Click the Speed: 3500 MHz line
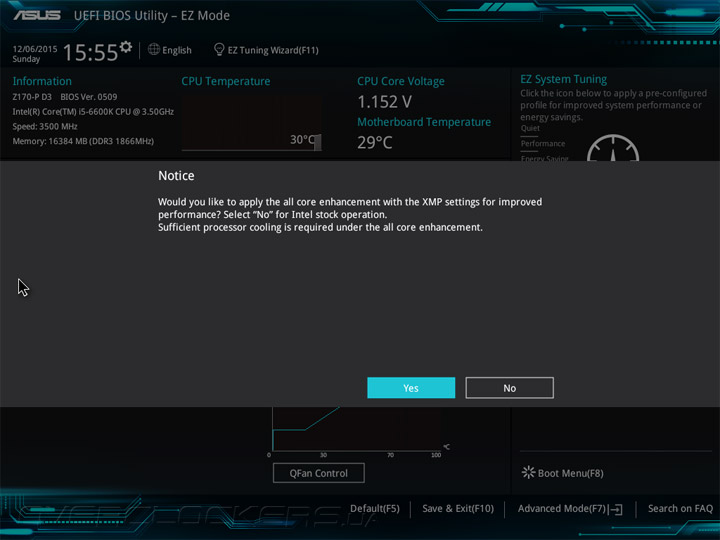Viewport: 720px width, 540px height. point(45,126)
